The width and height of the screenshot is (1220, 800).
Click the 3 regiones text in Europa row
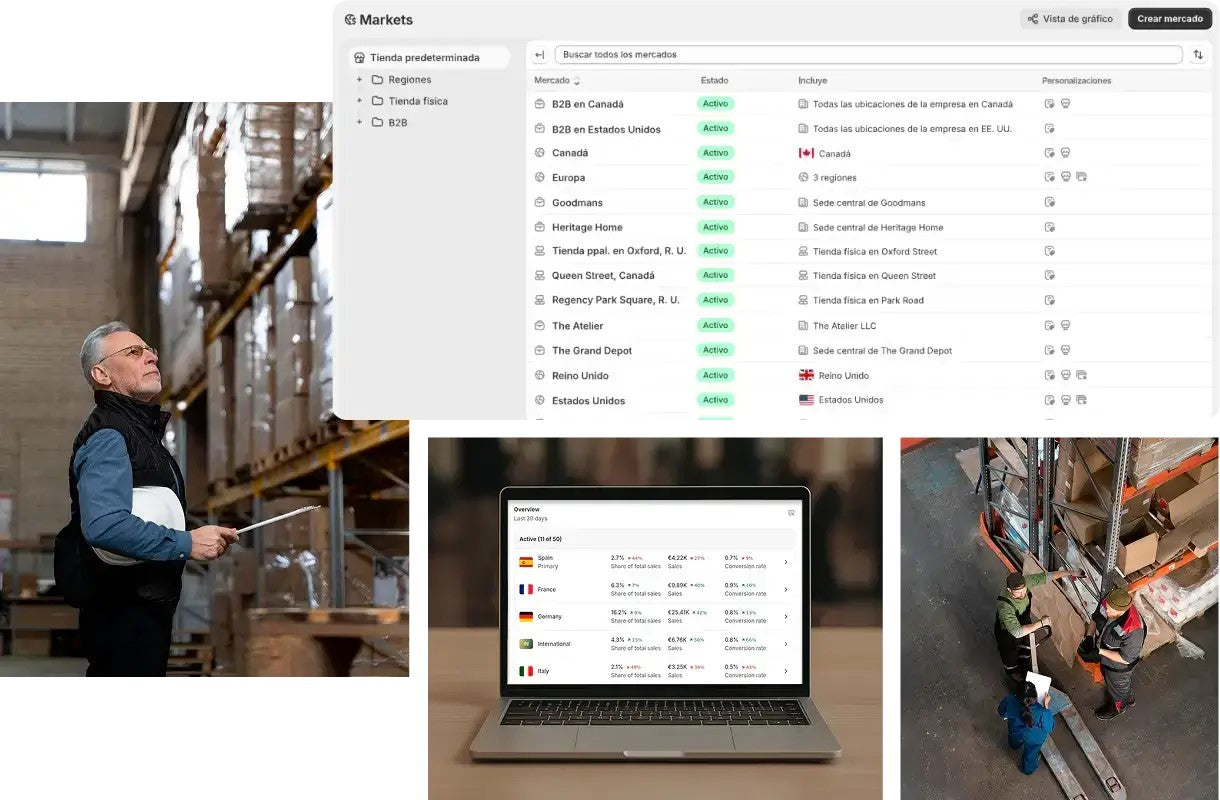click(834, 178)
